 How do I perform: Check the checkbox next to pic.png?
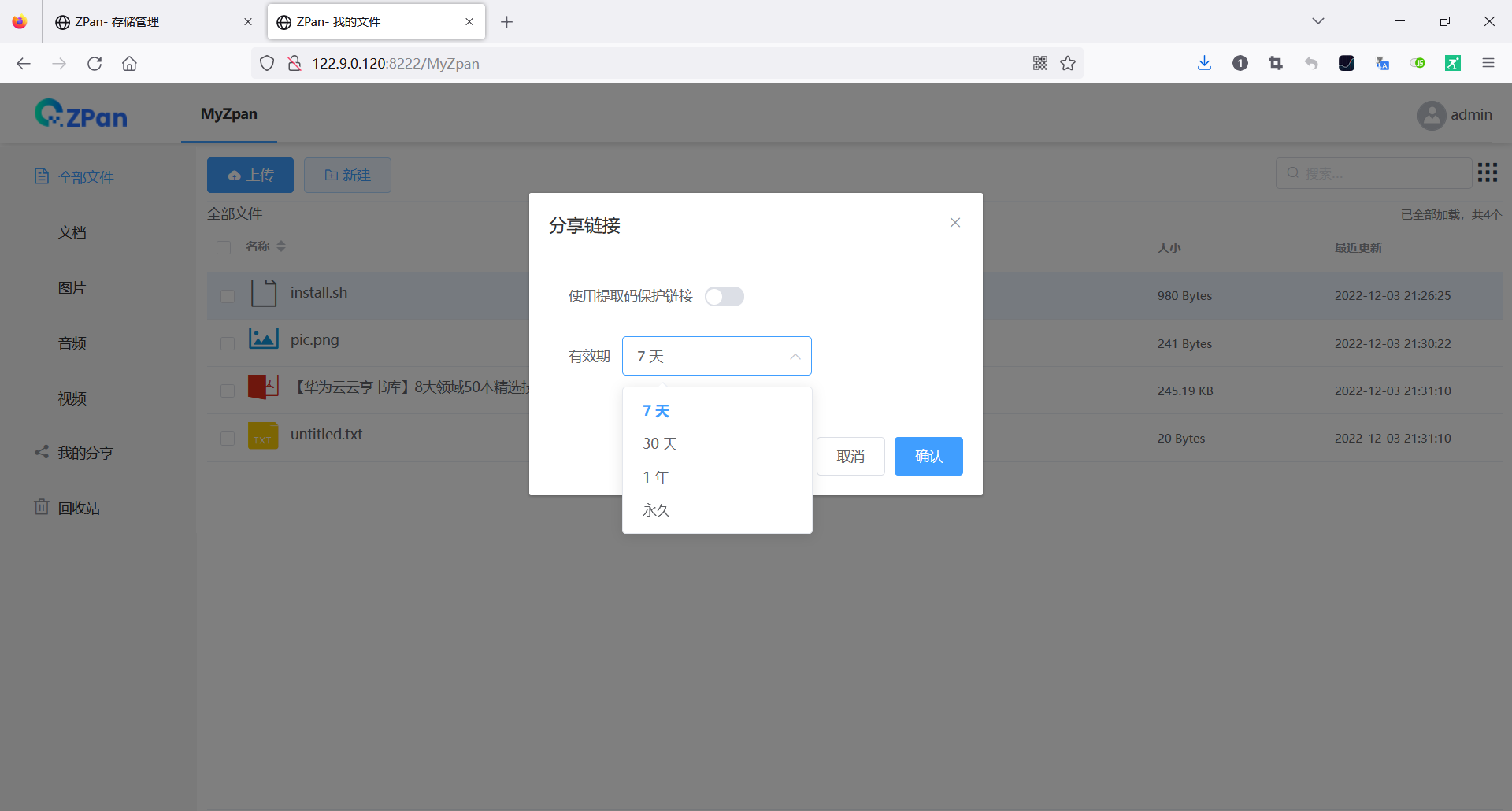click(227, 343)
